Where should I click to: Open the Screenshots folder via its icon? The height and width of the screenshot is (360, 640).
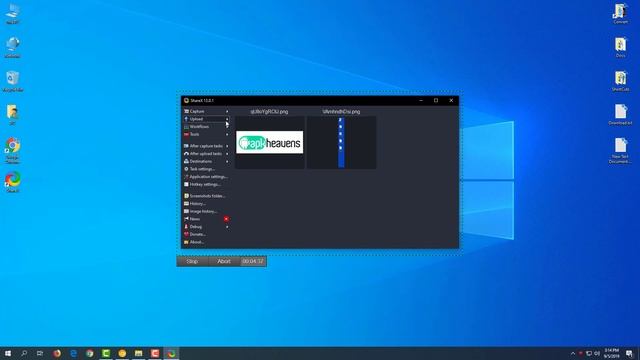point(186,196)
